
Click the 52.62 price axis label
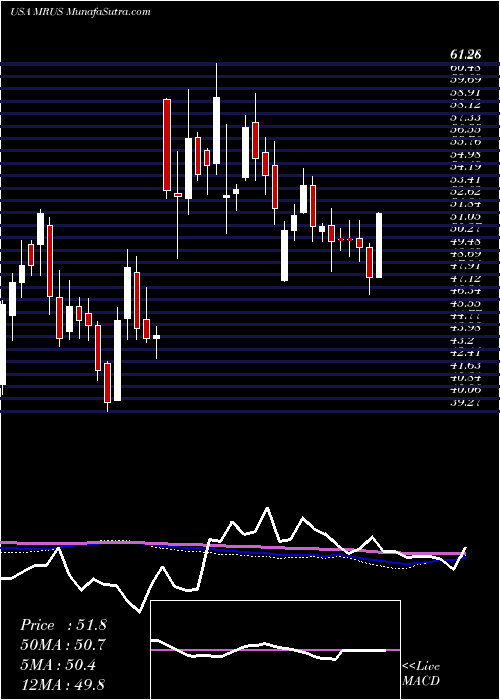coord(465,192)
